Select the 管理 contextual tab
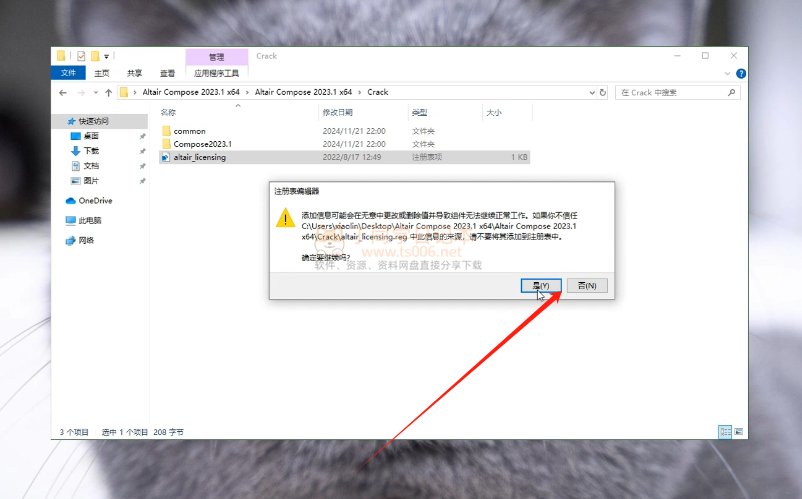This screenshot has height=499, width=802. (x=216, y=56)
